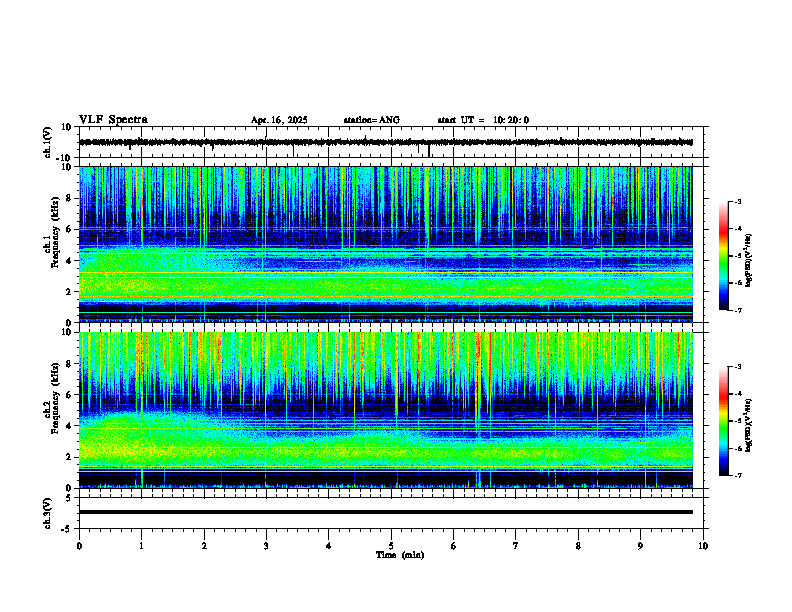This screenshot has height=612, width=792.
Task: Click the ch.2 spectrogram color scale bar
Action: pyautogui.click(x=724, y=421)
